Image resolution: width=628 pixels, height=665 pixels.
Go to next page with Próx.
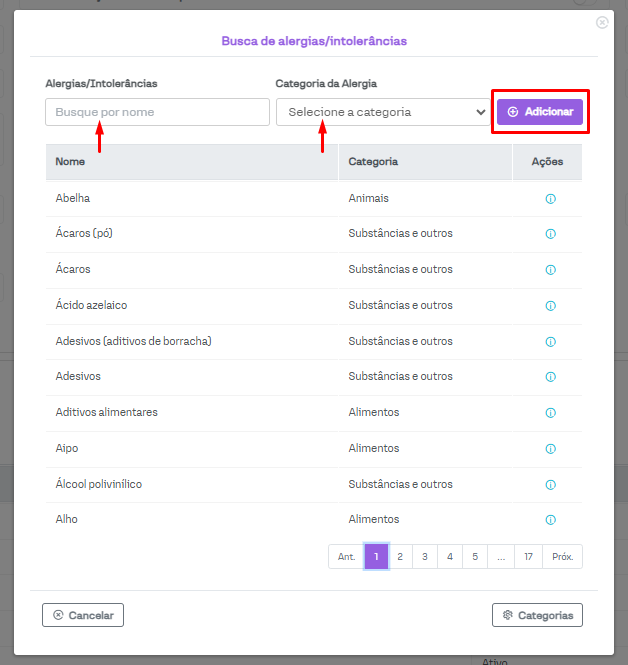(x=562, y=557)
